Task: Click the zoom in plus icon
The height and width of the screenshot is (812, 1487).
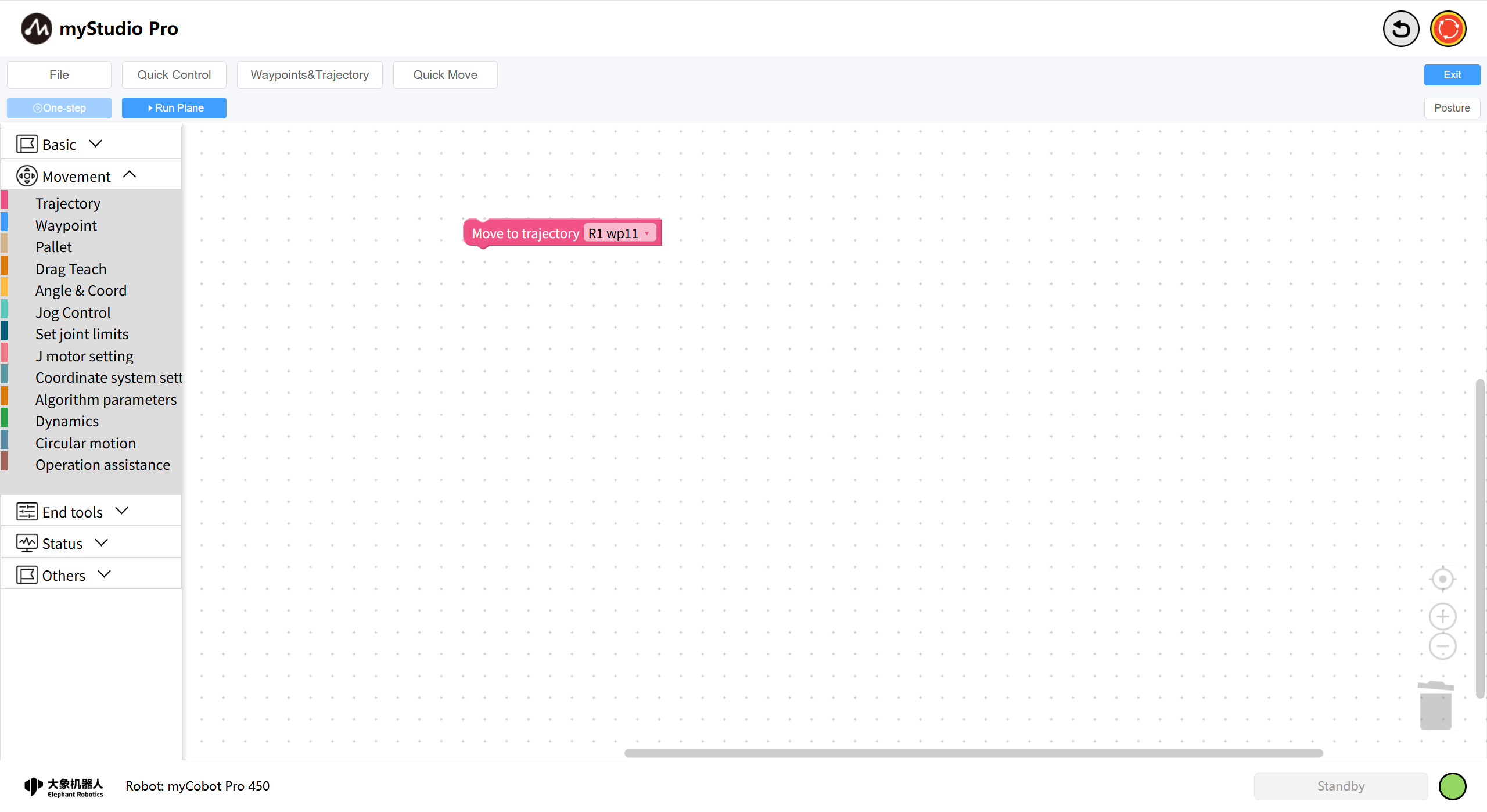Action: (x=1442, y=617)
